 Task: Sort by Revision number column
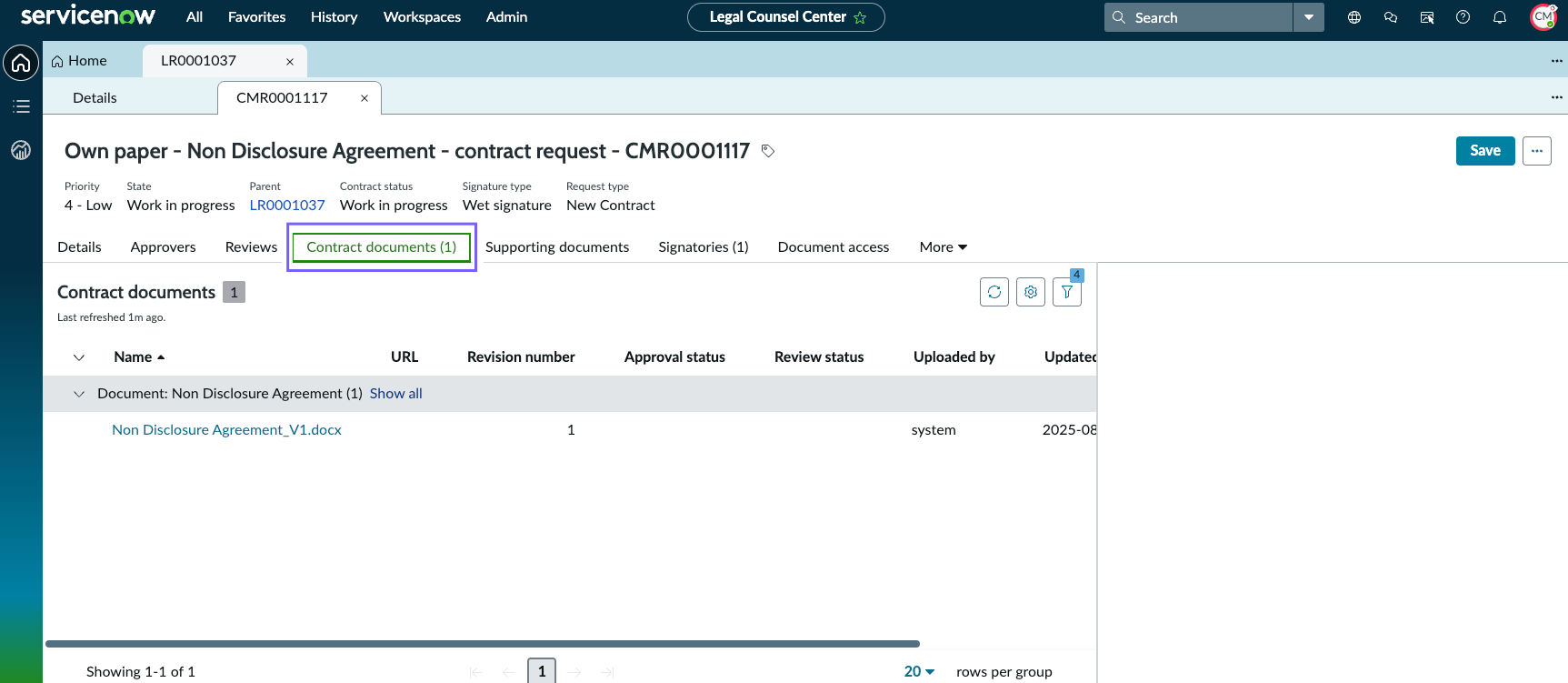point(521,357)
